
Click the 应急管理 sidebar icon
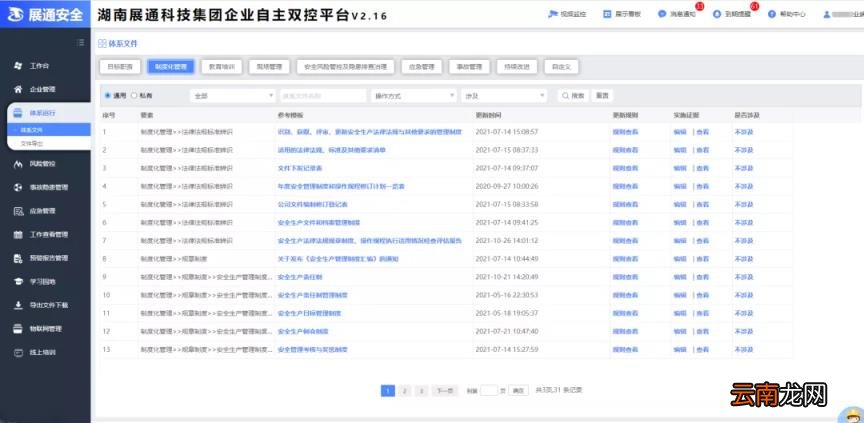(x=18, y=211)
